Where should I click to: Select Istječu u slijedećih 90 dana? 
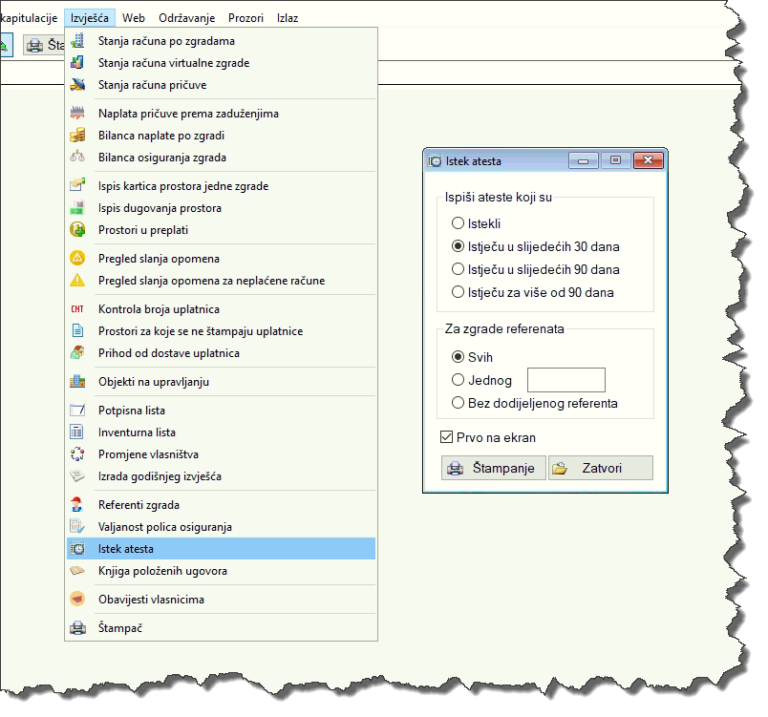[457, 269]
